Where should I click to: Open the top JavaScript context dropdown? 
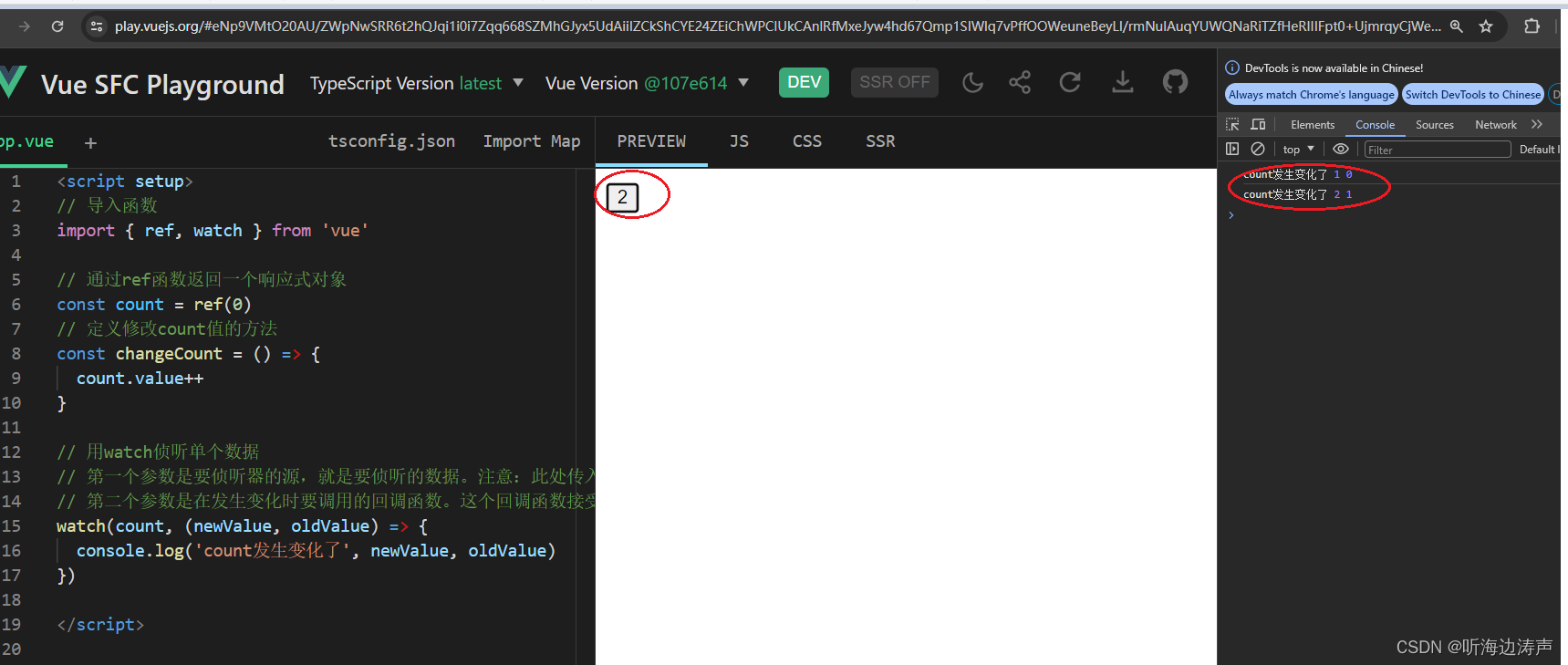point(1299,149)
